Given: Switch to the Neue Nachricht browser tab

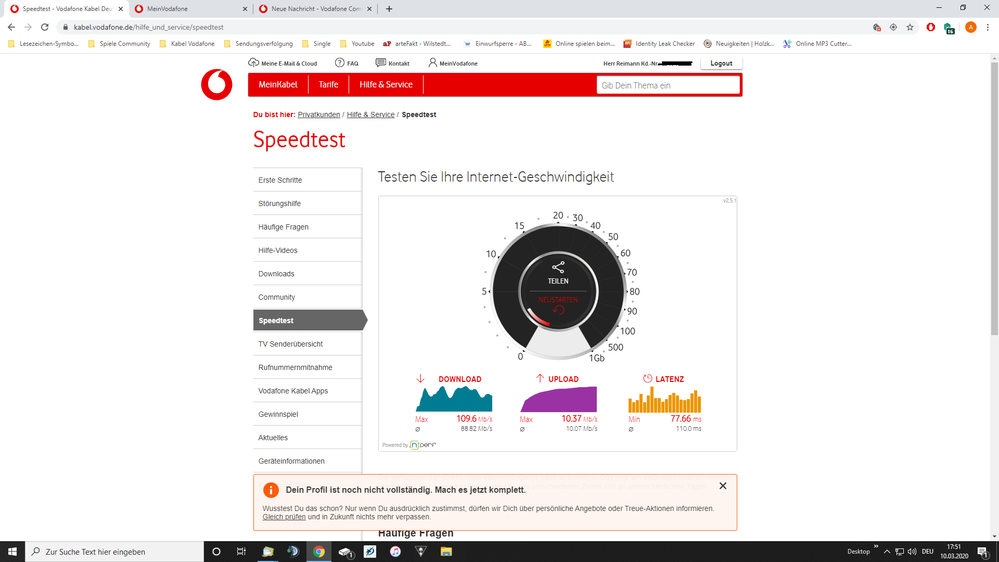Looking at the screenshot, I should [315, 9].
